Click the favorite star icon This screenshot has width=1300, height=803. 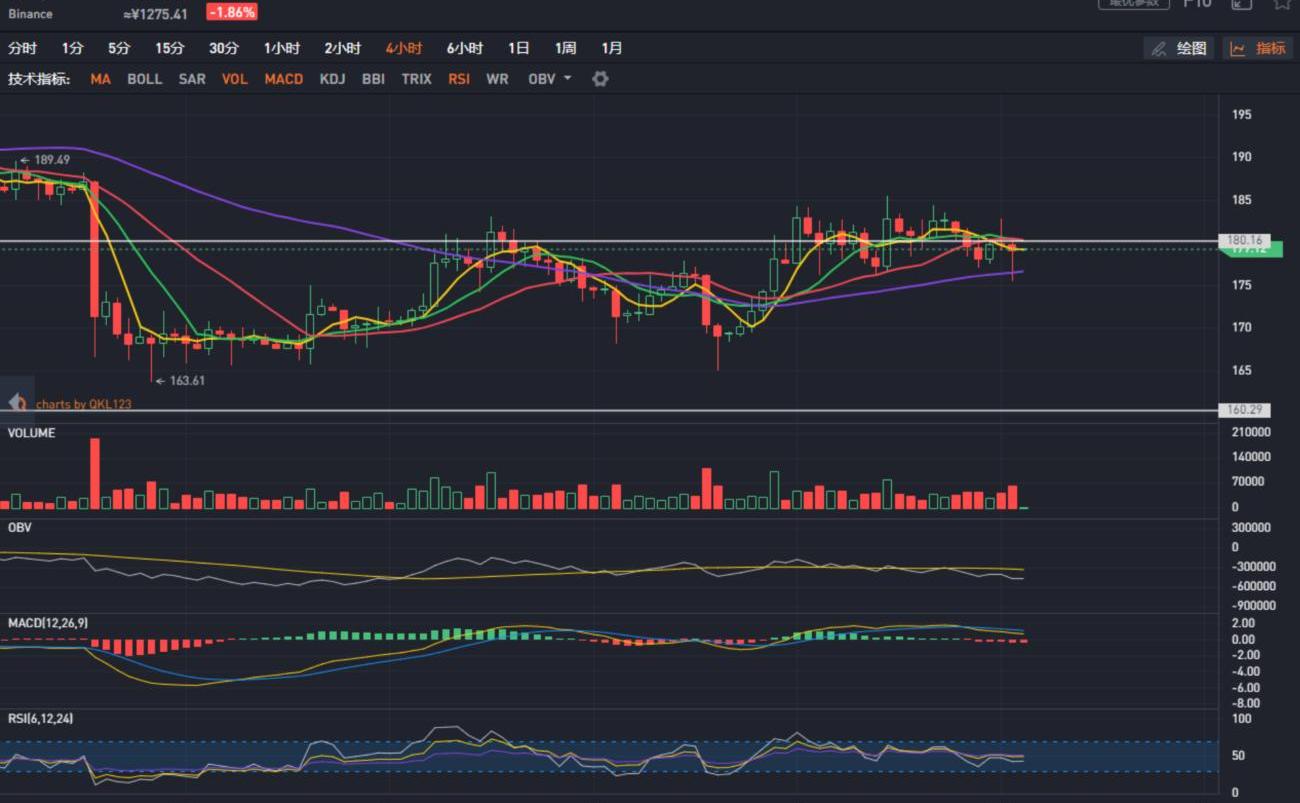tap(1281, 4)
